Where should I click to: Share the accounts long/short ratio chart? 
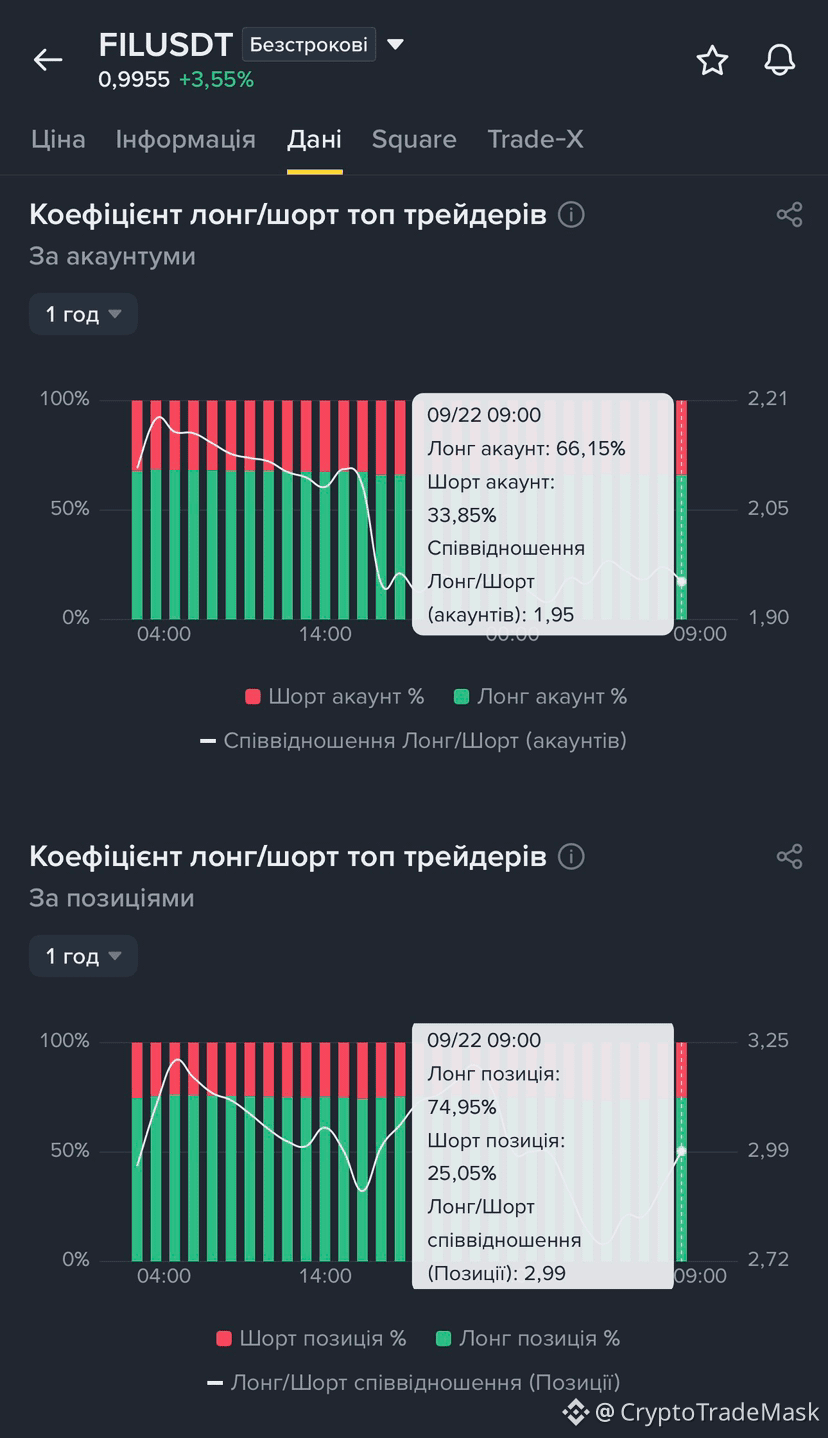click(x=789, y=214)
